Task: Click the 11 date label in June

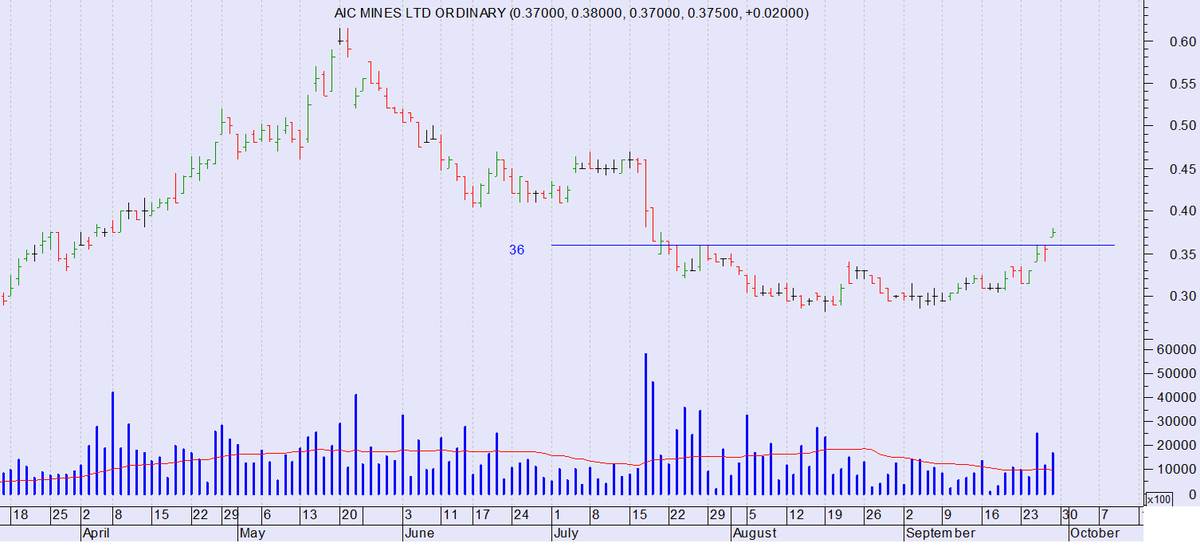Action: pos(449,516)
